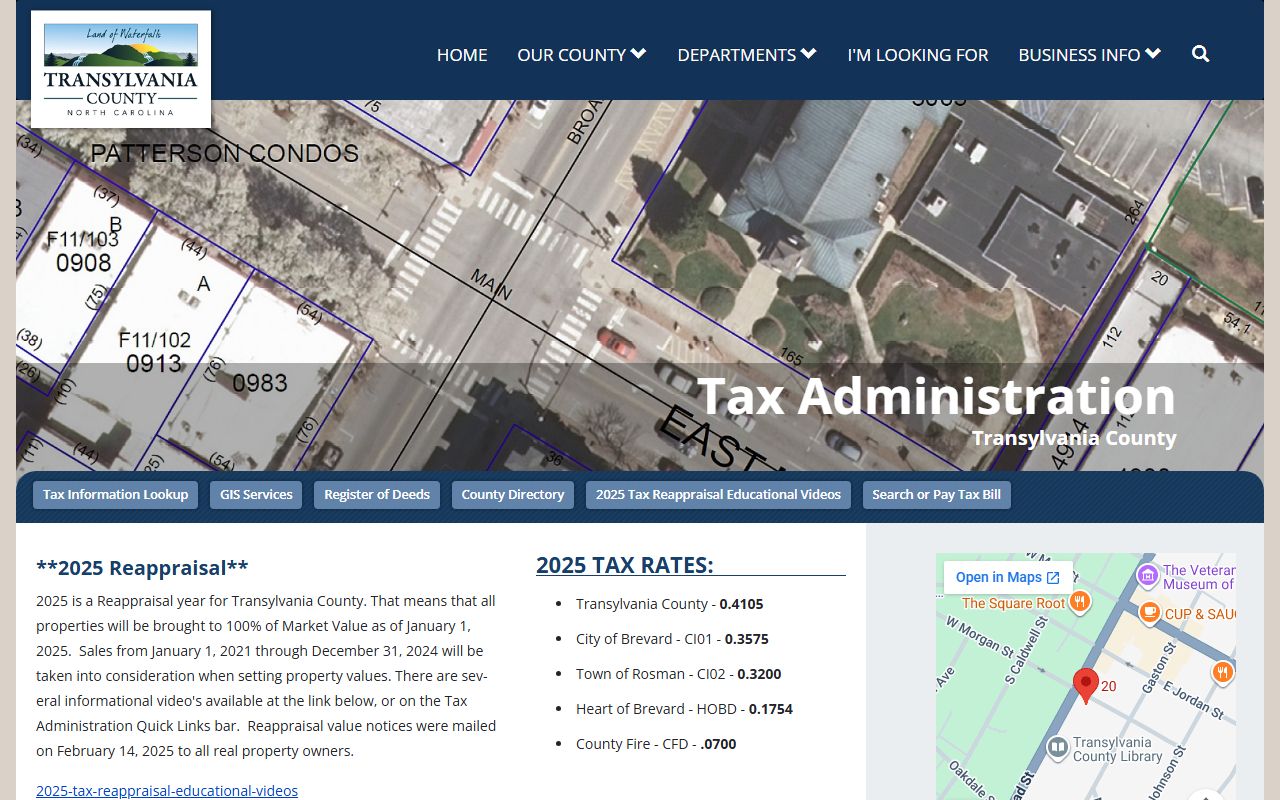Click The Square Root restaurant map pin
The image size is (1280, 800).
click(x=1079, y=602)
